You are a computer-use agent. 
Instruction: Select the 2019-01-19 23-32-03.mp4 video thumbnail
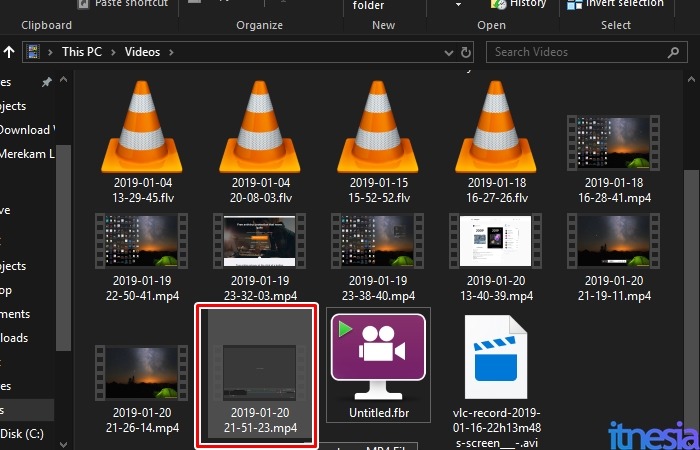259,241
